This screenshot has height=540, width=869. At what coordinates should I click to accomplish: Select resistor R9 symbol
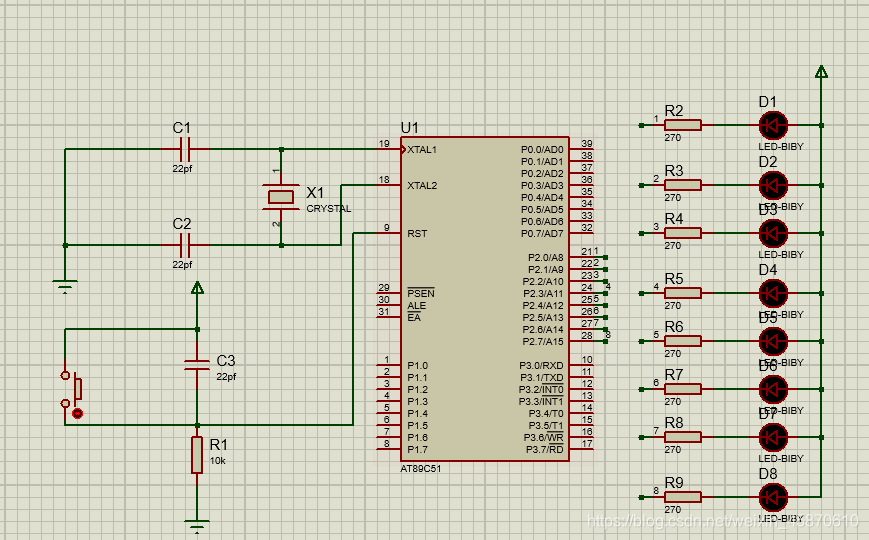pyautogui.click(x=683, y=497)
